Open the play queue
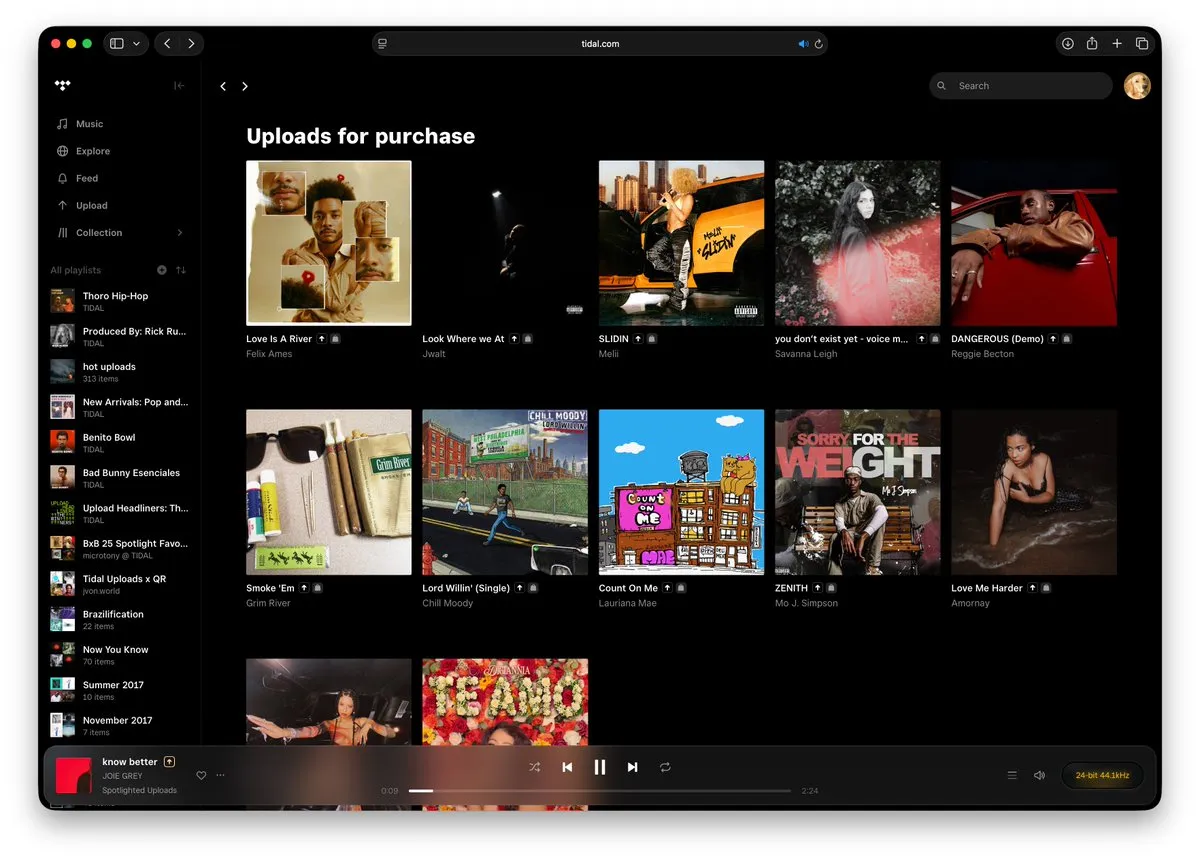 pyautogui.click(x=1012, y=774)
